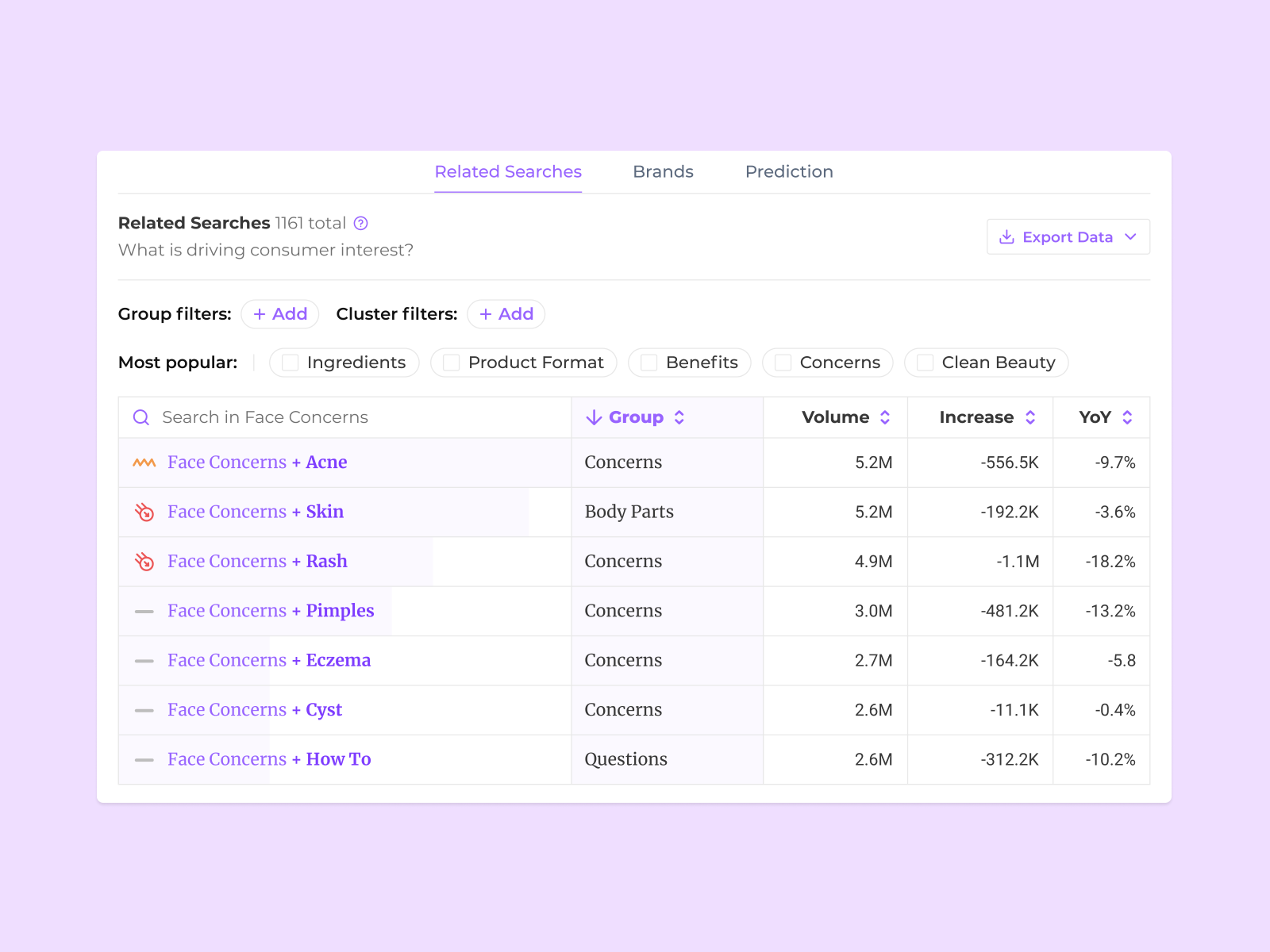Click the rising trend icon beside Face Concerns + Acne
This screenshot has width=1270, height=952.
pyautogui.click(x=144, y=462)
